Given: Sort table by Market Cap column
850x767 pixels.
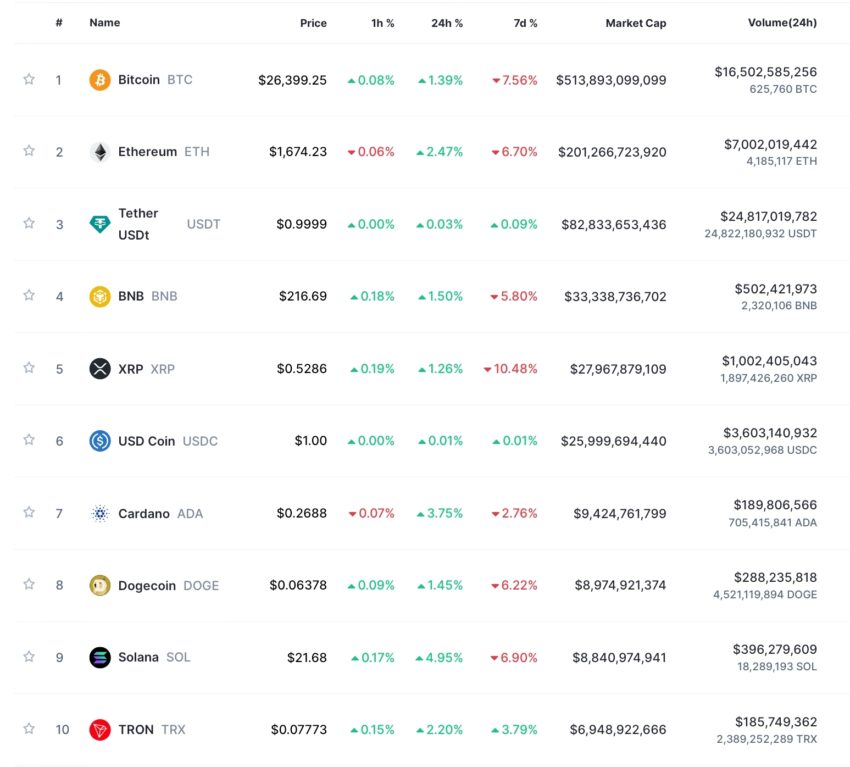Looking at the screenshot, I should pos(635,23).
